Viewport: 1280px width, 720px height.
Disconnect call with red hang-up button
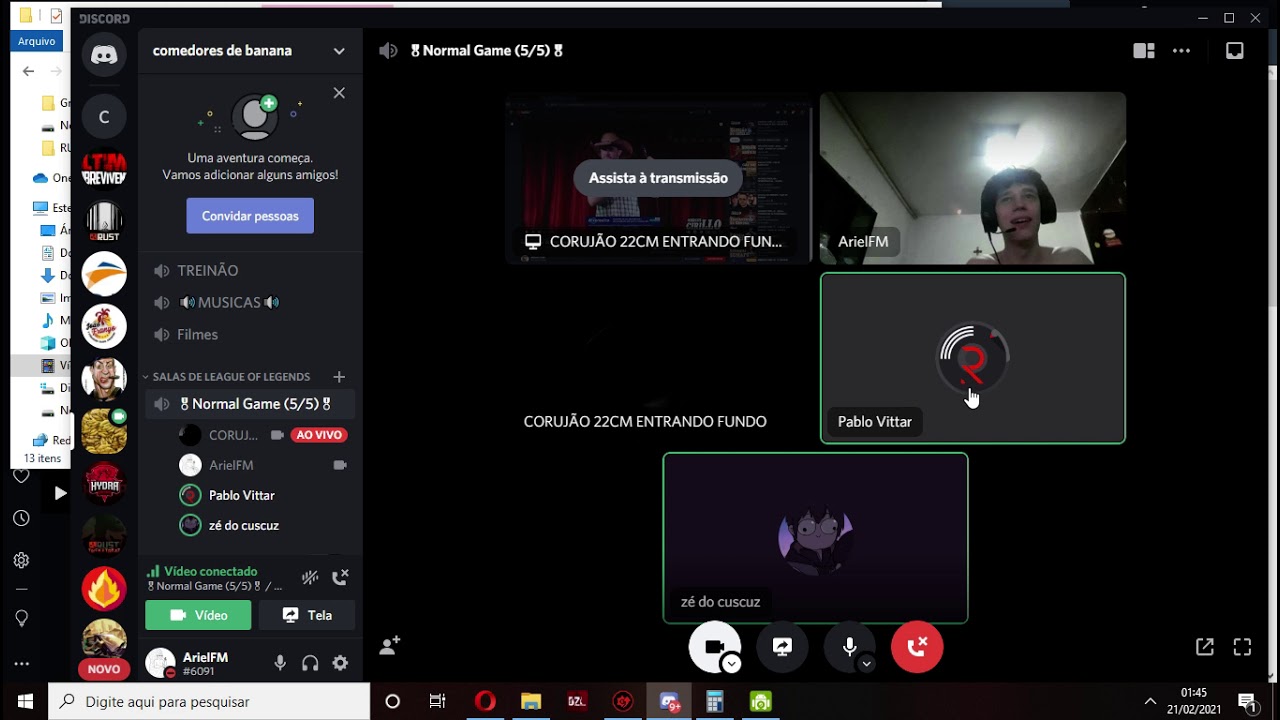click(x=917, y=647)
